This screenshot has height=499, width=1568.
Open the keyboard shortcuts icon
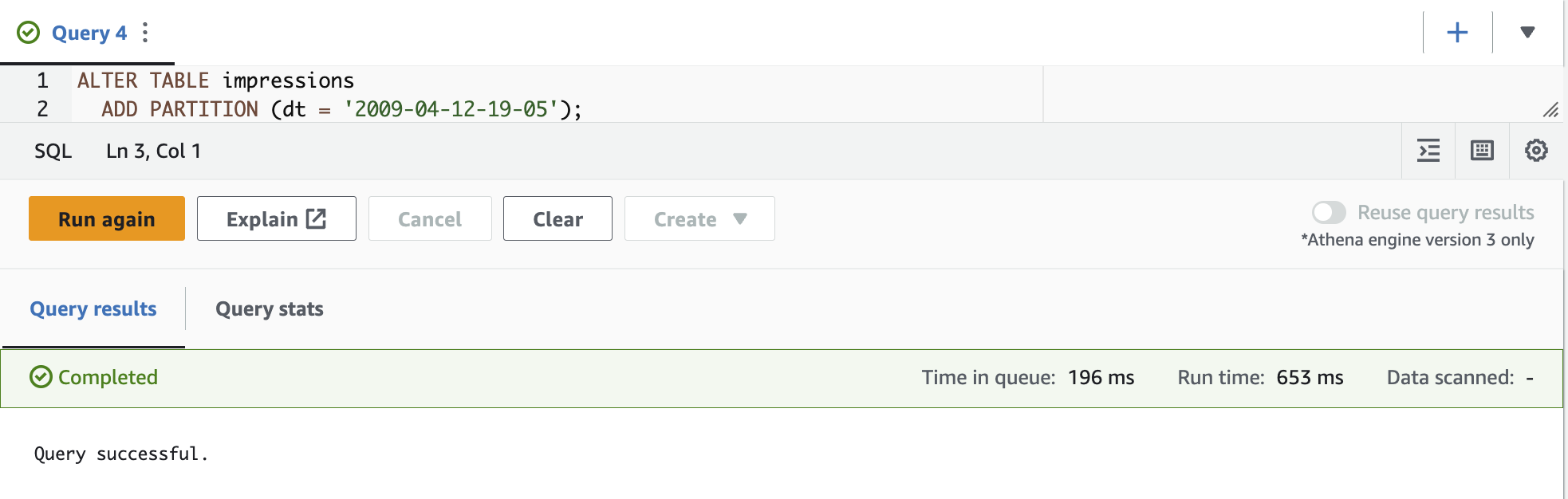(1482, 151)
